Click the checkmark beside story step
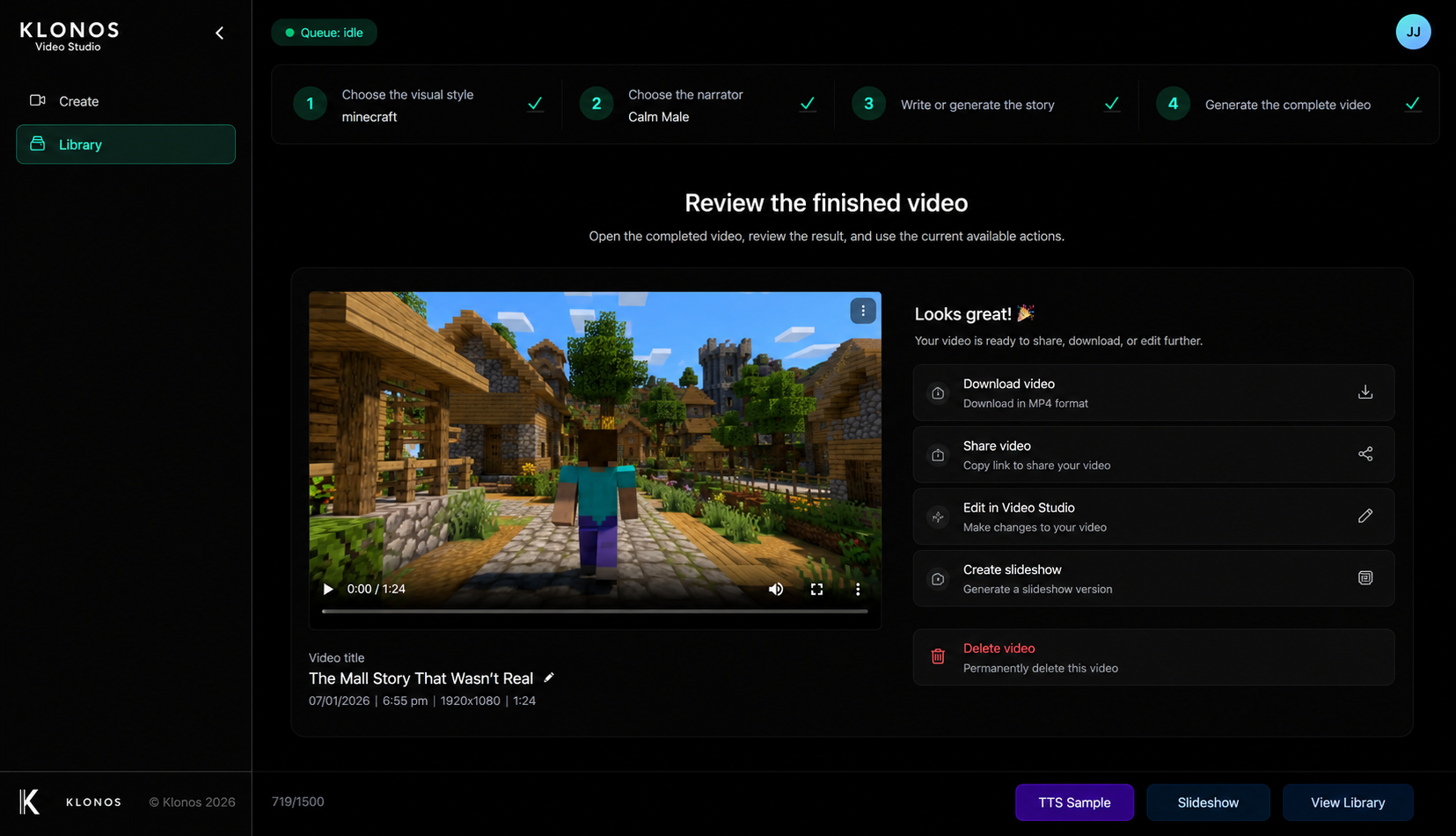Image resolution: width=1456 pixels, height=836 pixels. [x=1112, y=104]
